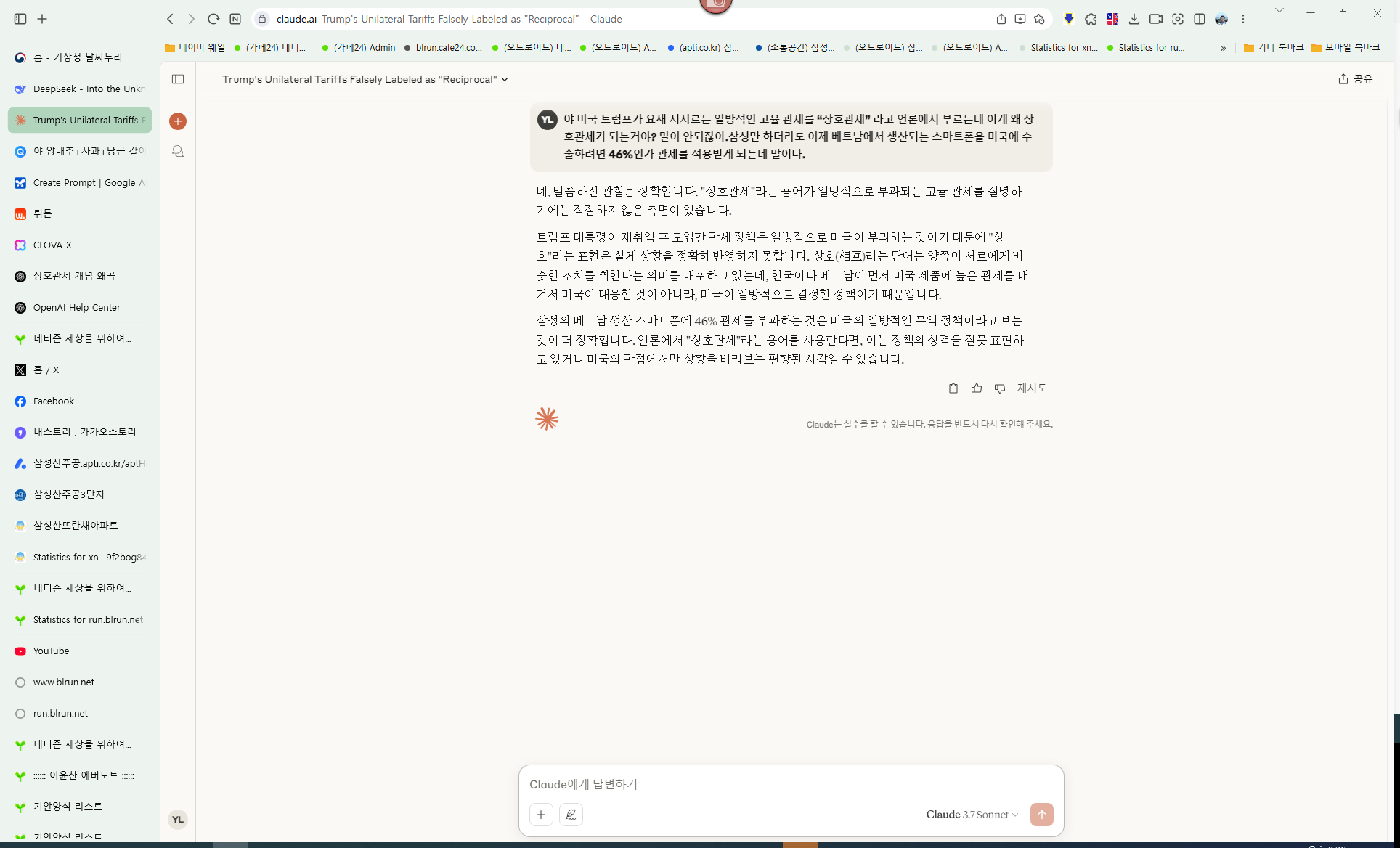Switch to www.blrun.net tab
Screen dimensions: 1400x848
(80, 682)
